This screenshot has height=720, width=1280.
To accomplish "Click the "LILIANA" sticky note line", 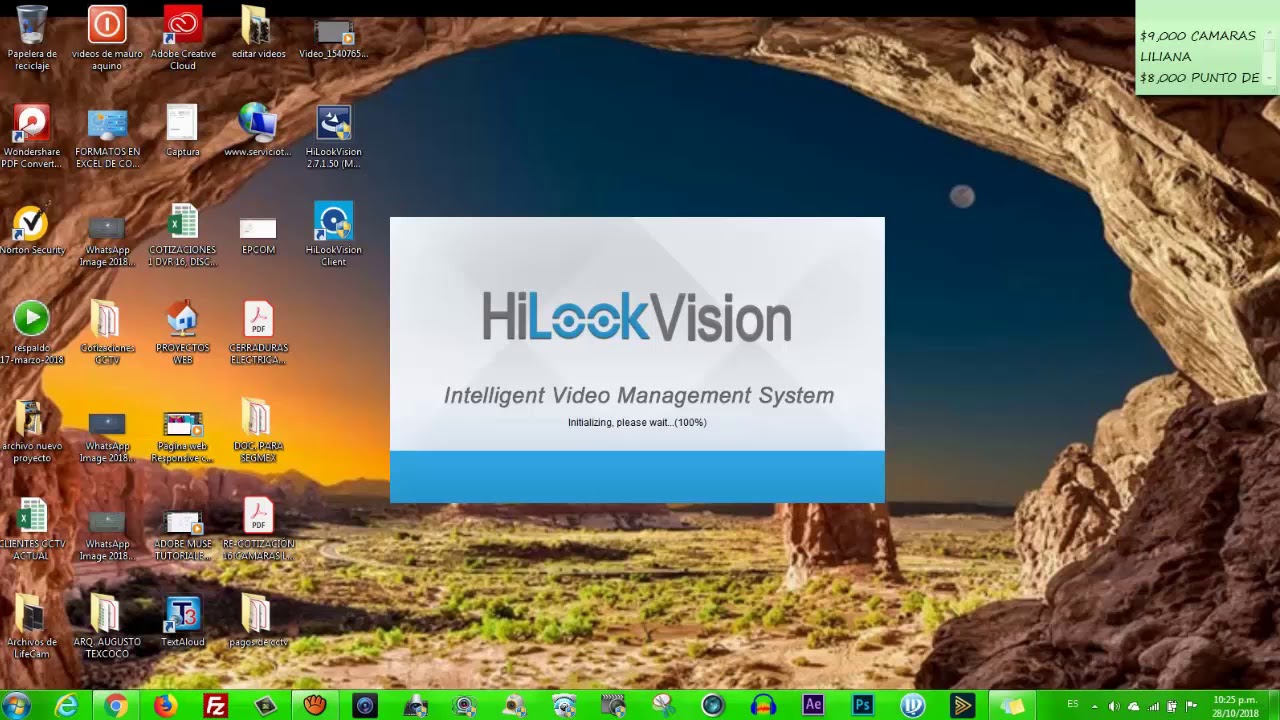I will click(1165, 57).
